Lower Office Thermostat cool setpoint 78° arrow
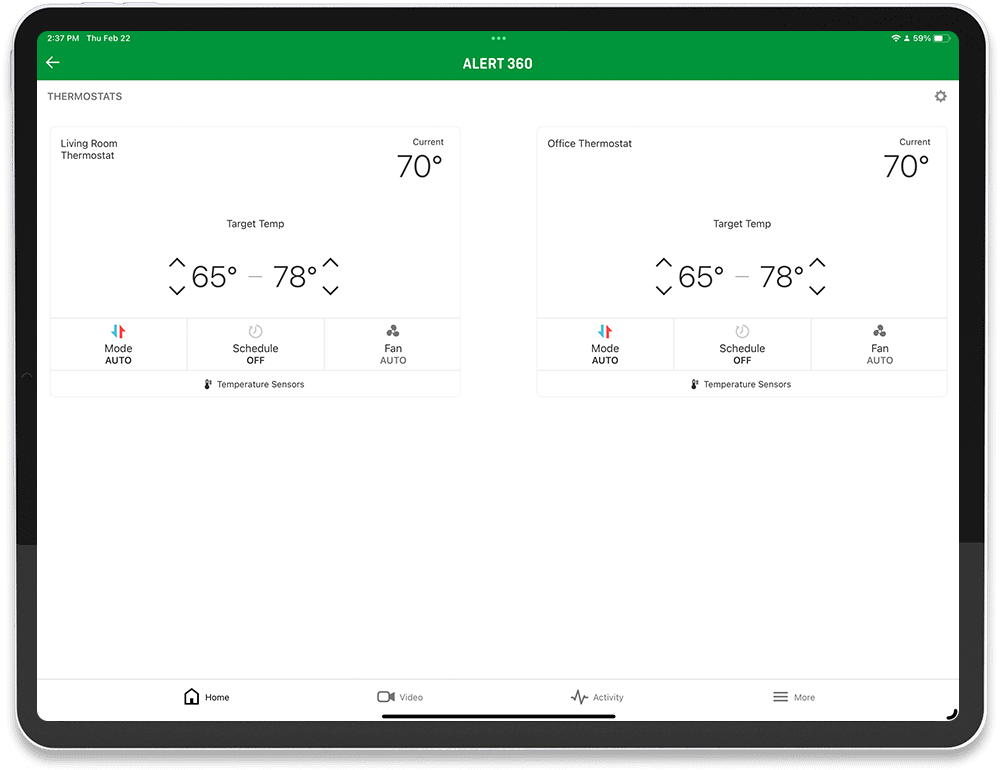1000x770 pixels. [x=818, y=290]
